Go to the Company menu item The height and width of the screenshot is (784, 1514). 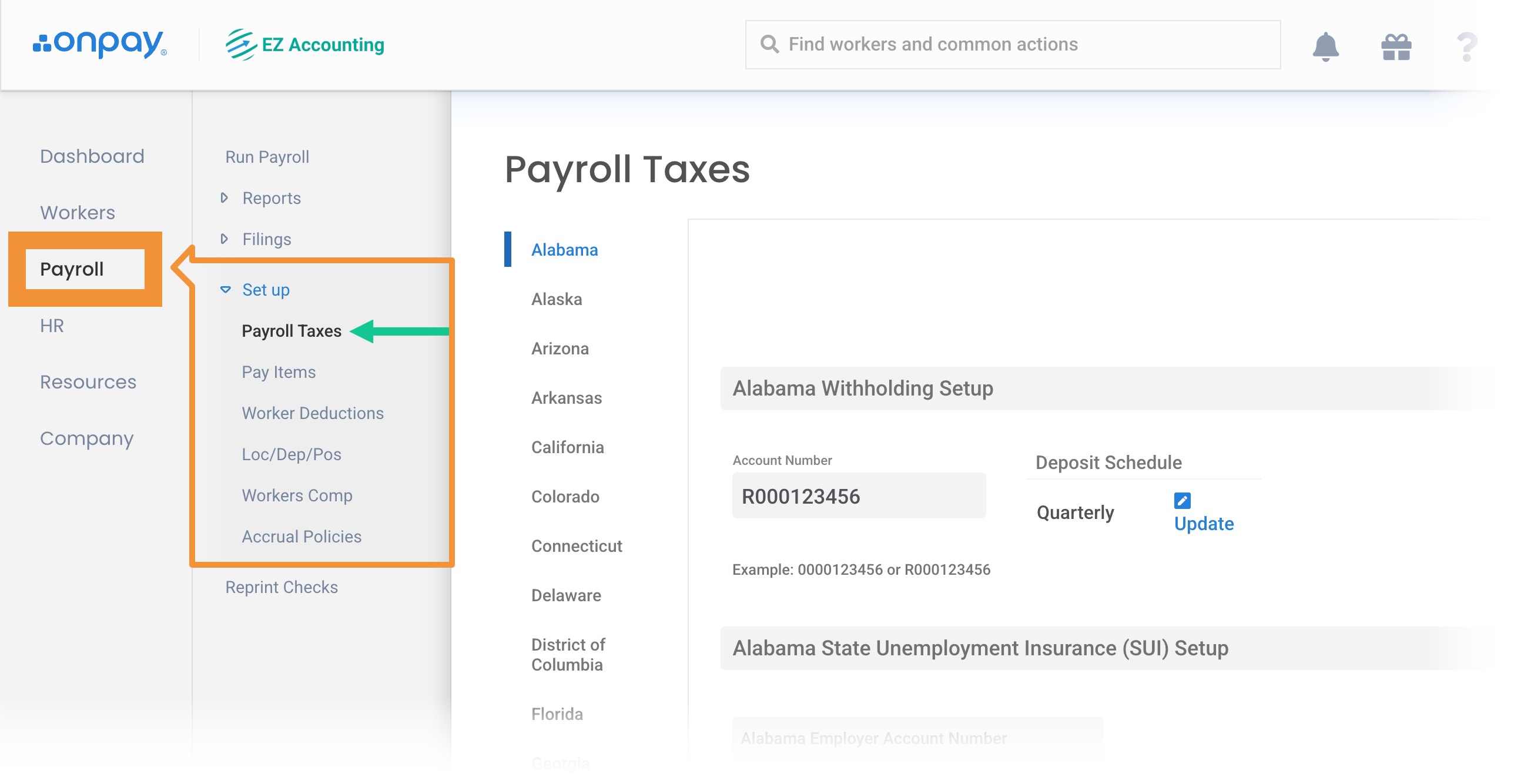(87, 438)
